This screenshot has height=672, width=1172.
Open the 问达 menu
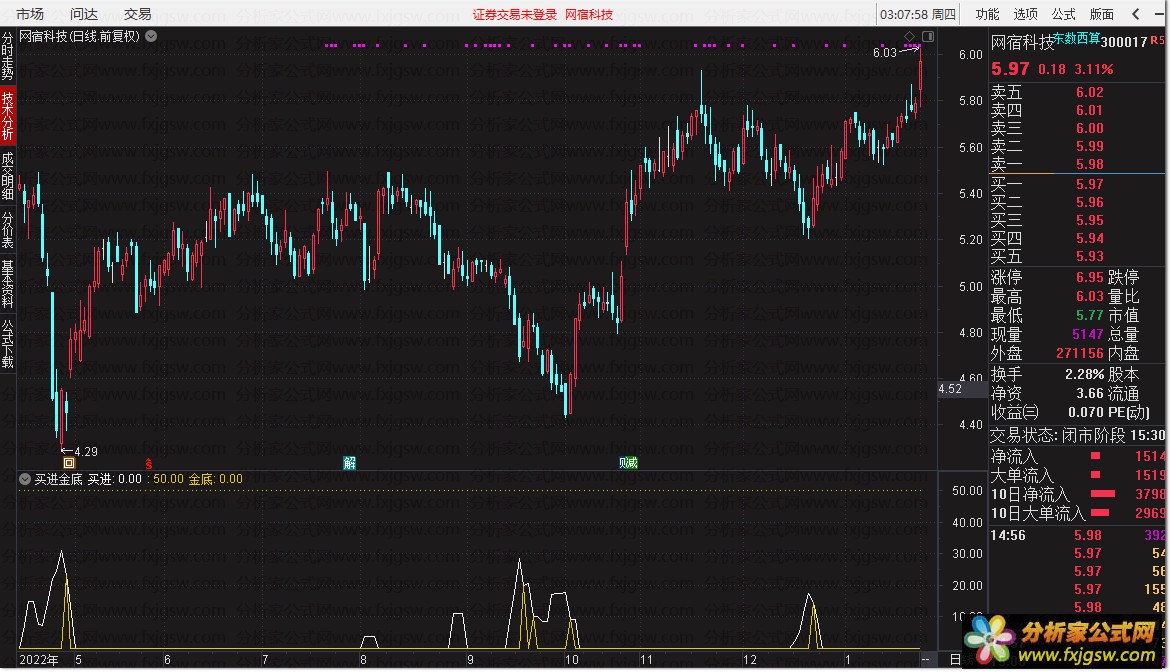coord(84,13)
